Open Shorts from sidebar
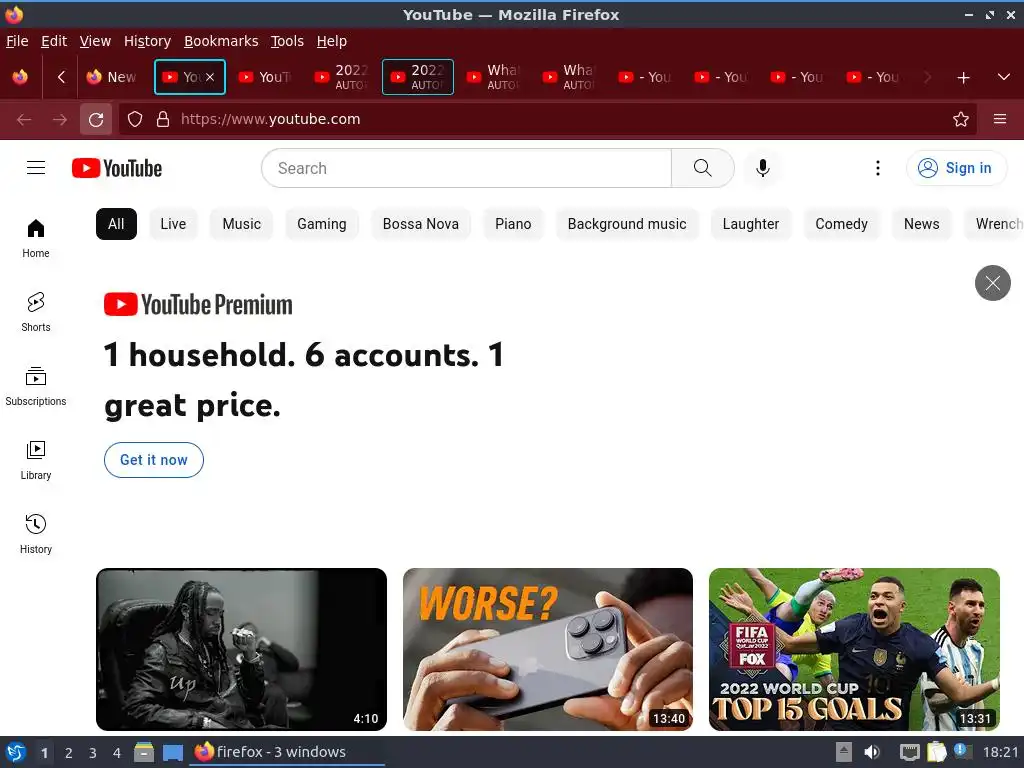 pyautogui.click(x=36, y=312)
